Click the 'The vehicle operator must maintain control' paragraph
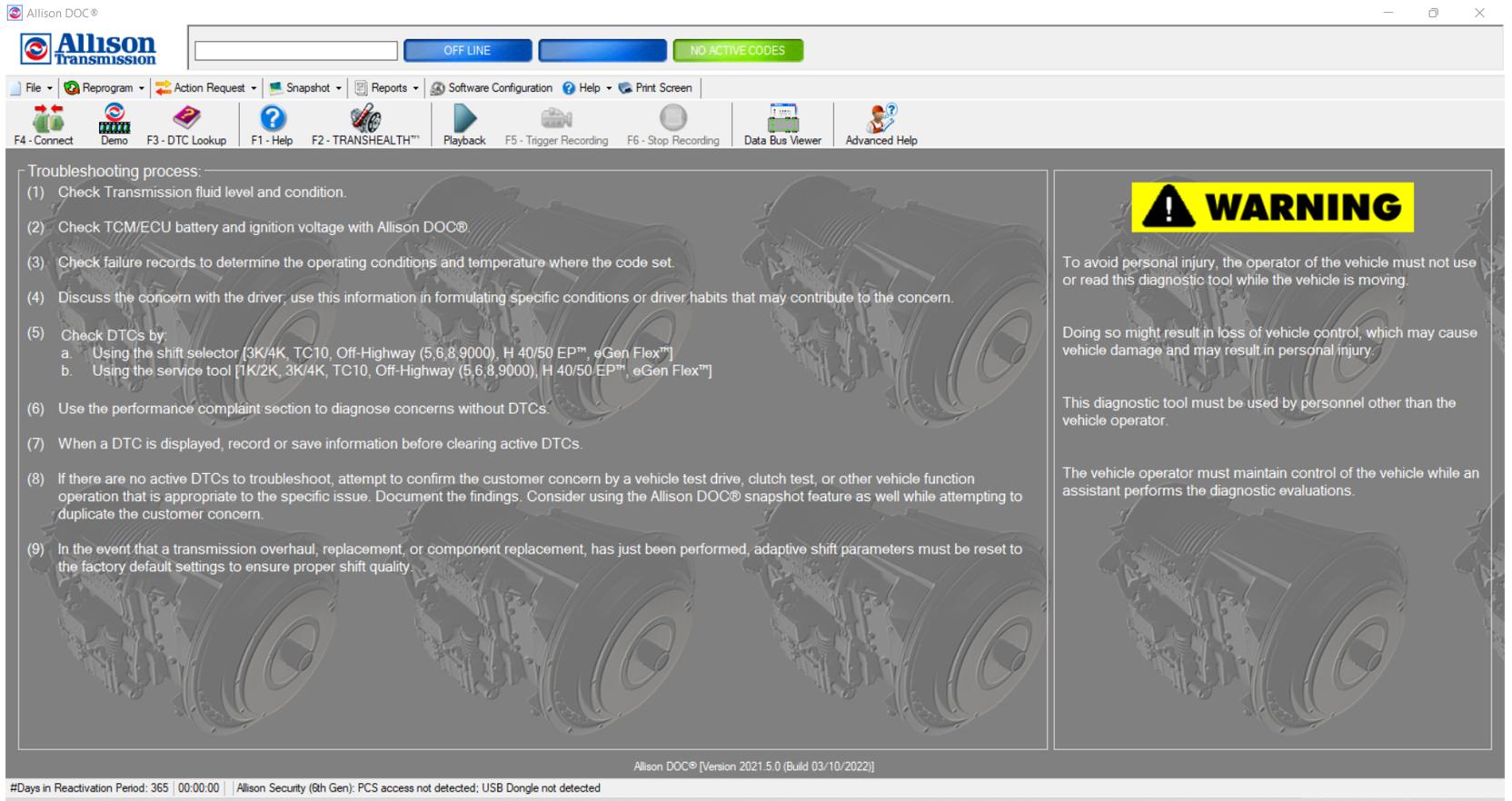Screen dimensions: 1512x801 1270,481
